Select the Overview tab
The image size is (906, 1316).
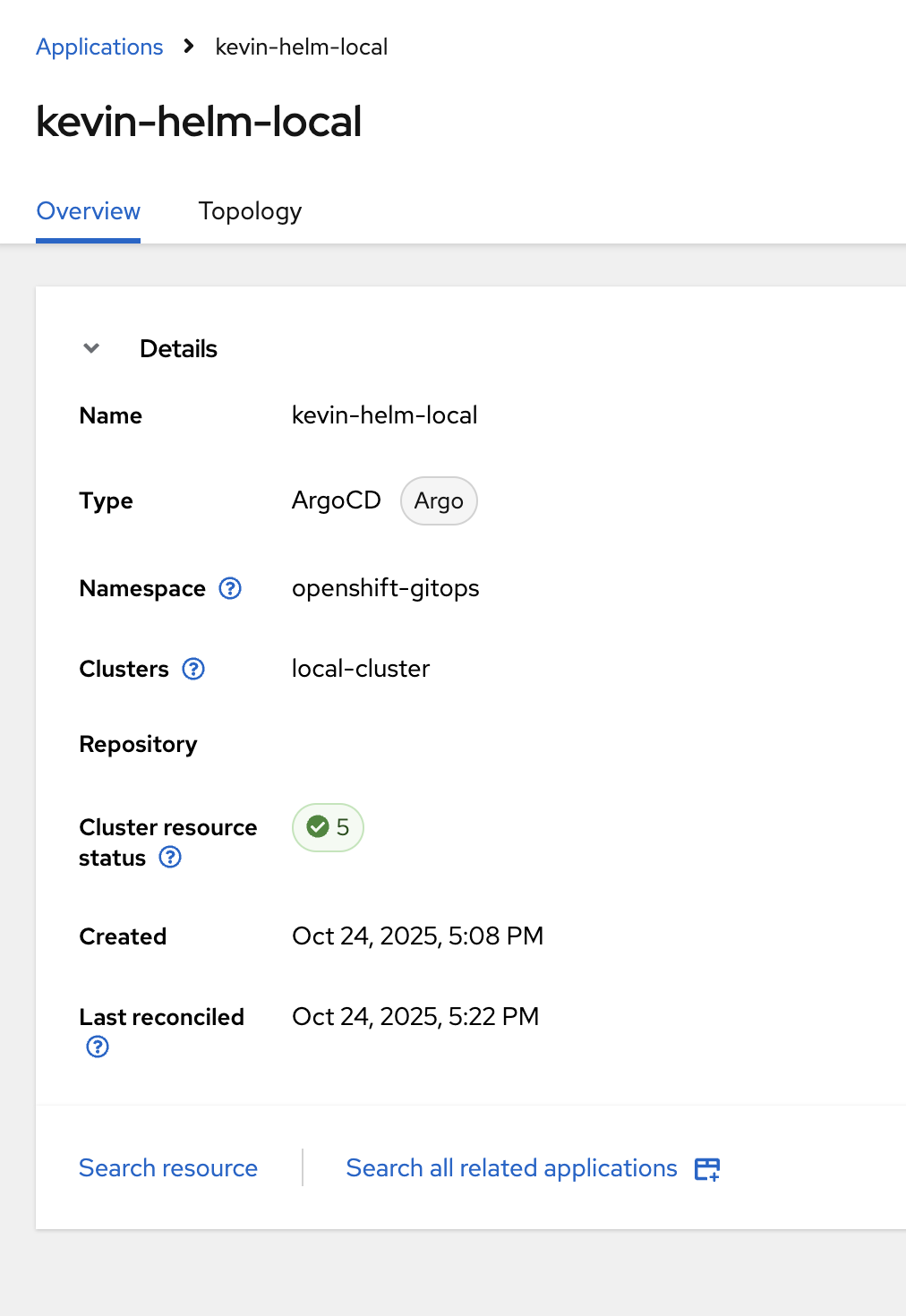pyautogui.click(x=88, y=211)
